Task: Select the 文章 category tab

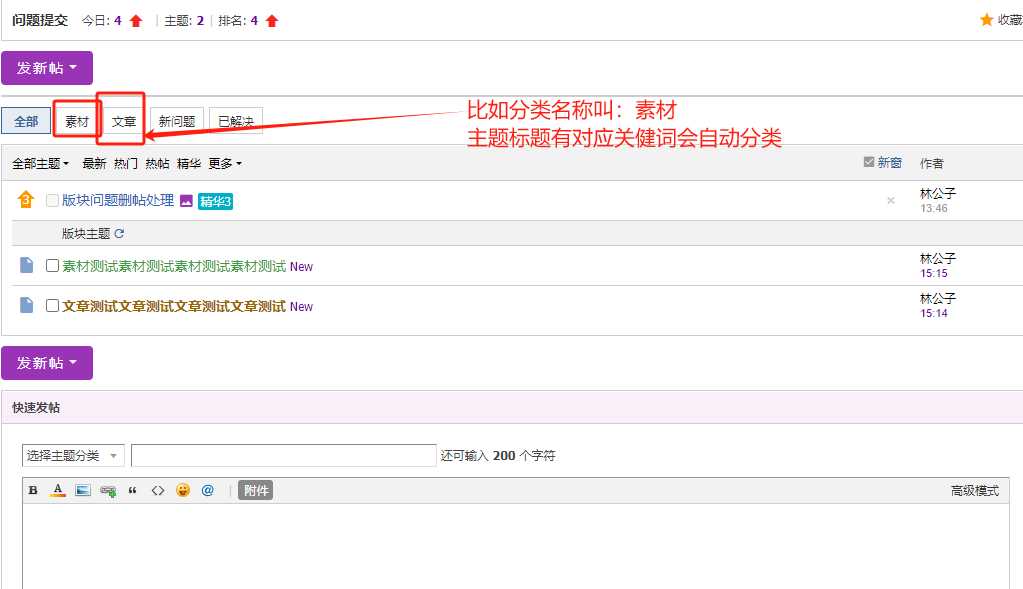Action: pyautogui.click(x=124, y=121)
